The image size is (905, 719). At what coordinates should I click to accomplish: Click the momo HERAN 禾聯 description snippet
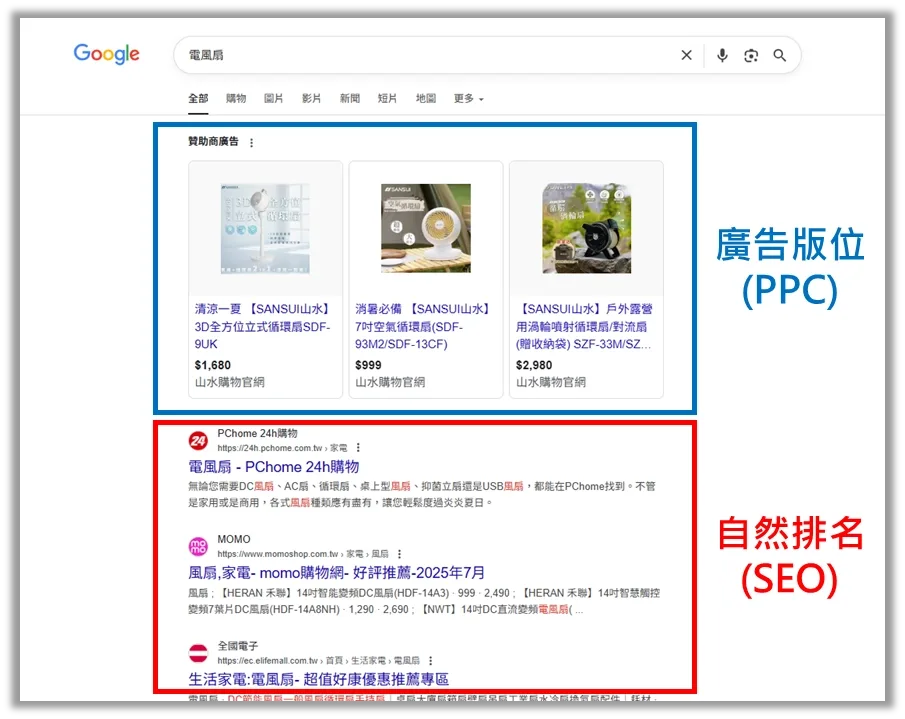coord(424,601)
